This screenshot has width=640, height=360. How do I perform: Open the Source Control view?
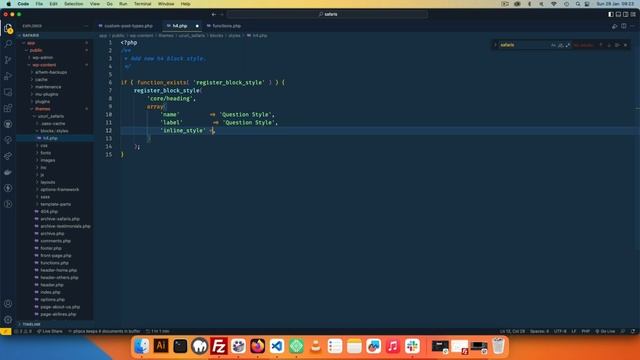[x=8, y=60]
